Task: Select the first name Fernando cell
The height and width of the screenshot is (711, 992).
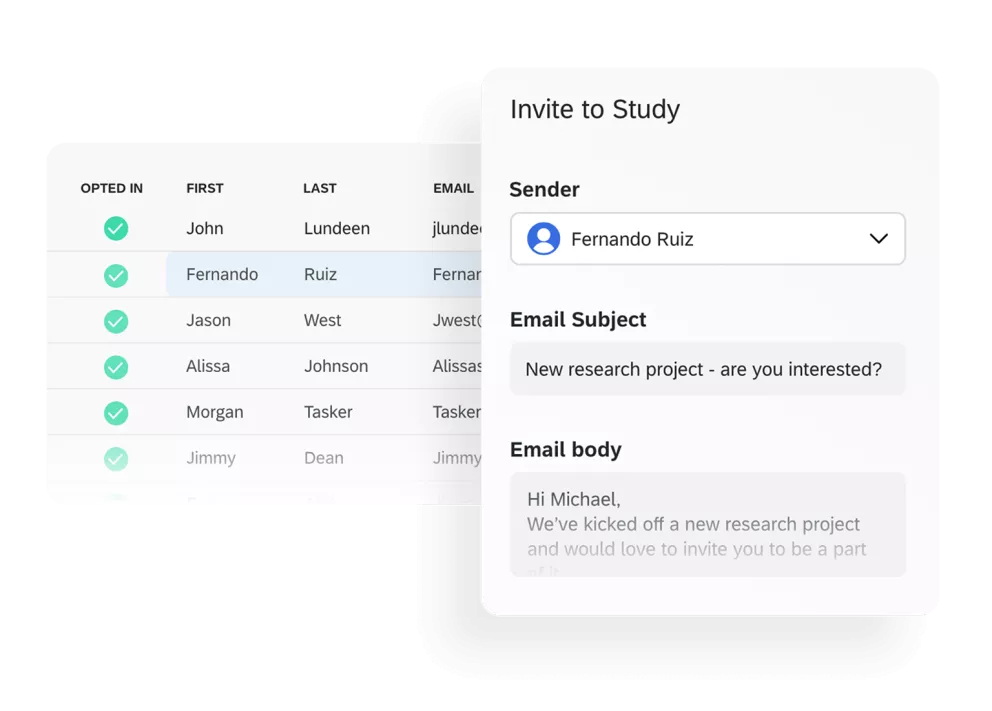Action: [222, 275]
